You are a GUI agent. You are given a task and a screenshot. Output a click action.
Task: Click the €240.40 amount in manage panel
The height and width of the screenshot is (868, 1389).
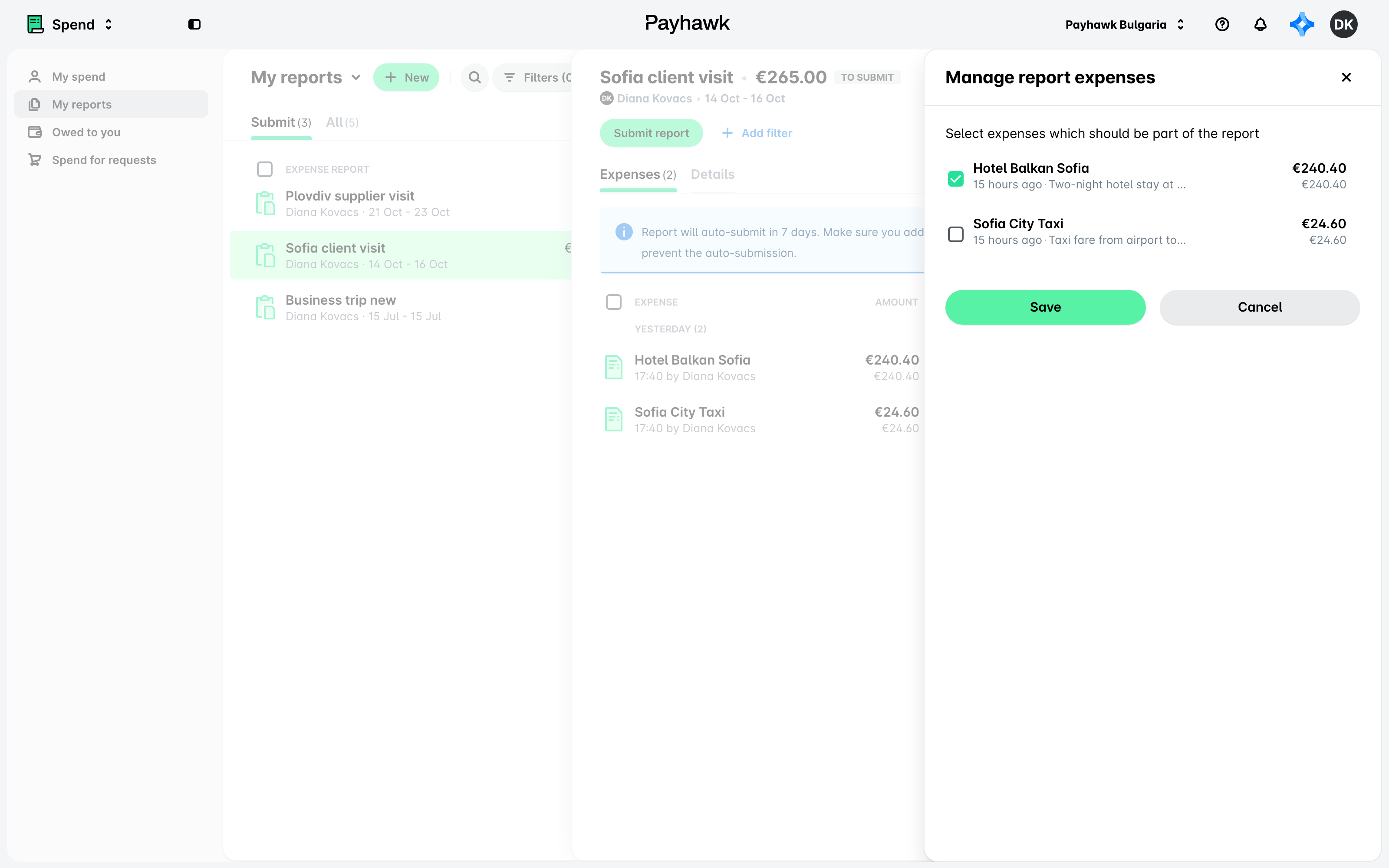(x=1318, y=168)
